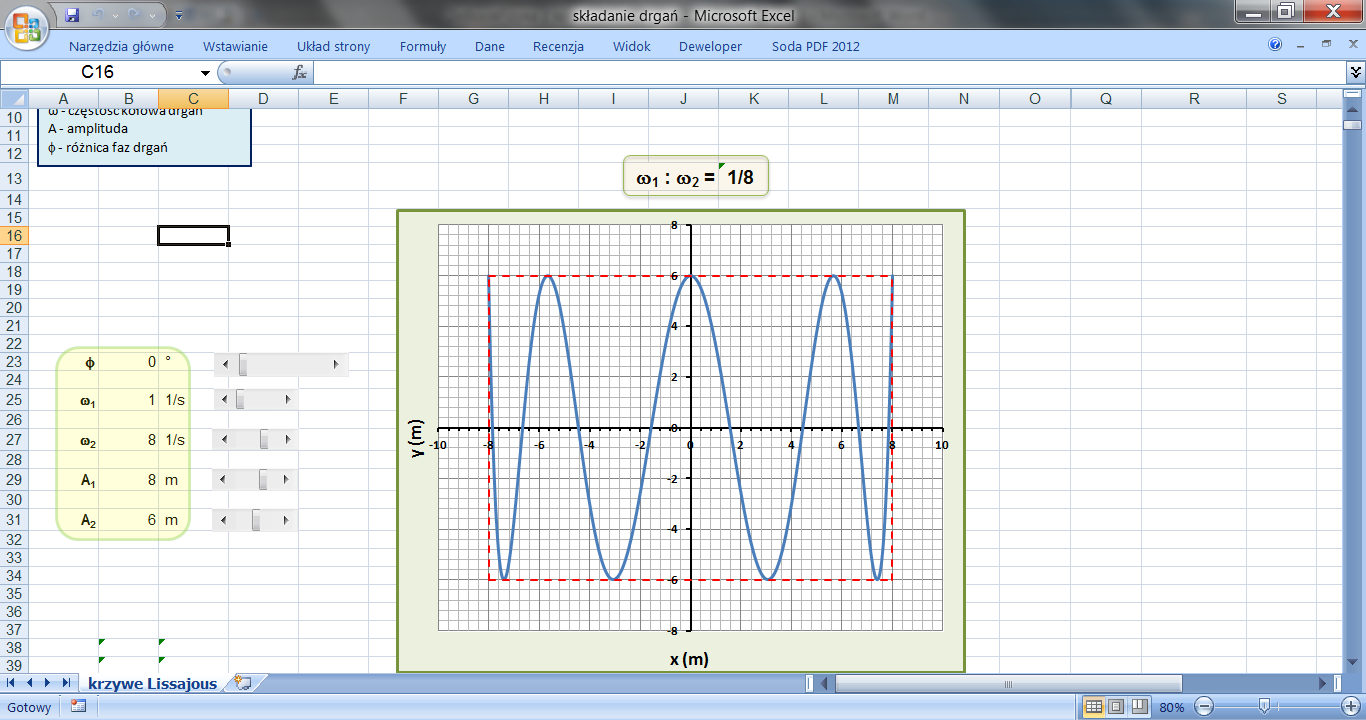
Task: Go to the Formuły tab
Action: tap(423, 46)
